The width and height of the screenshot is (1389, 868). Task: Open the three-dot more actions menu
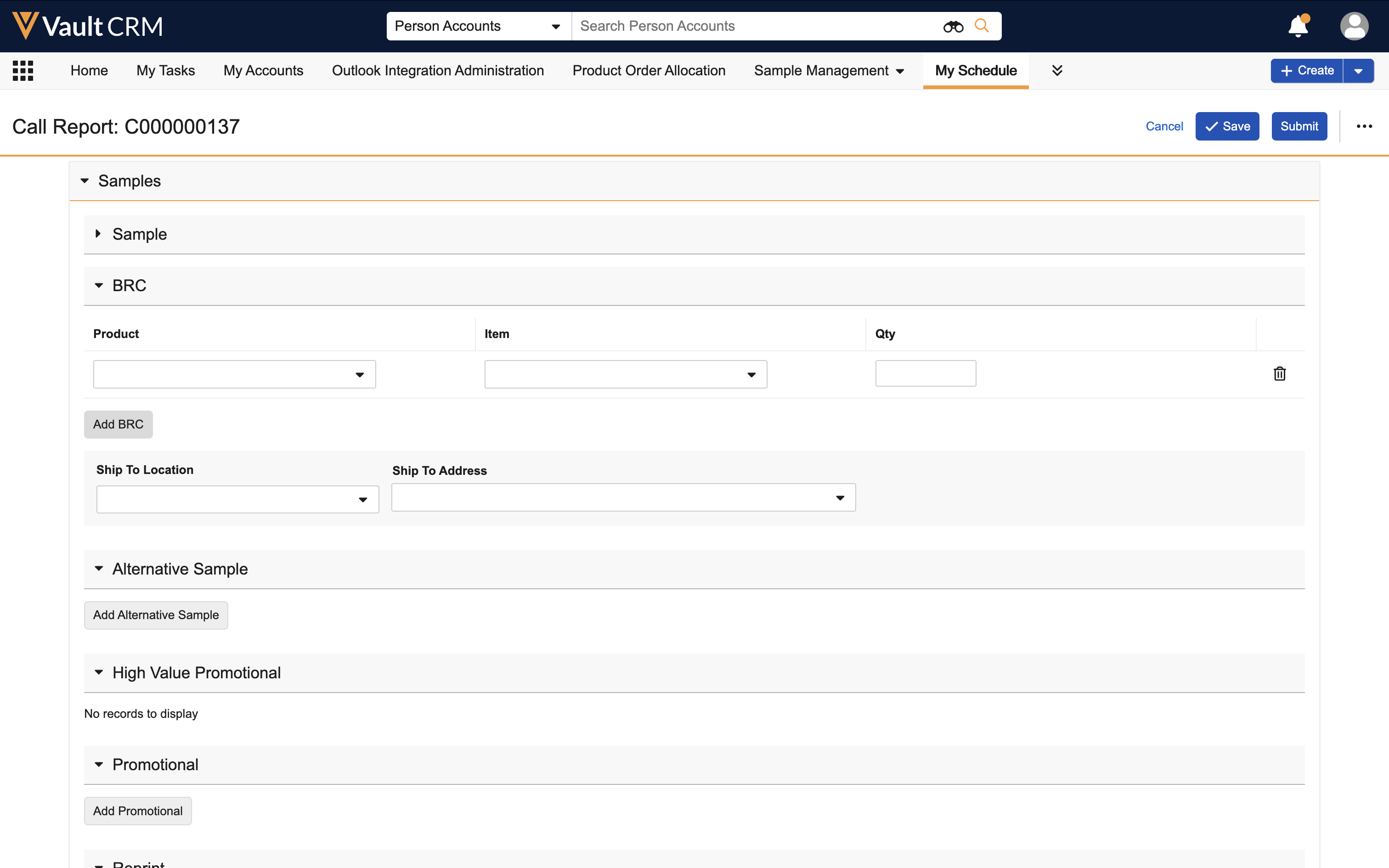coord(1364,126)
